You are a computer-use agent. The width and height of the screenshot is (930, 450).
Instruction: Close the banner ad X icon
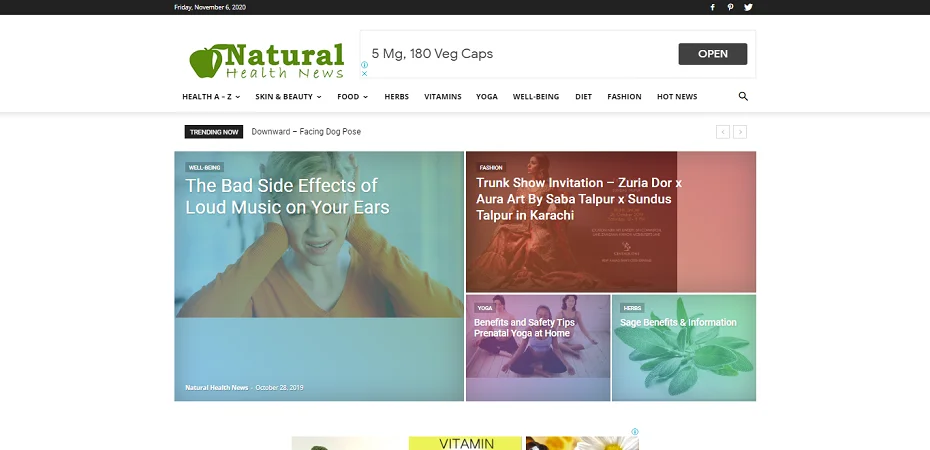[365, 74]
